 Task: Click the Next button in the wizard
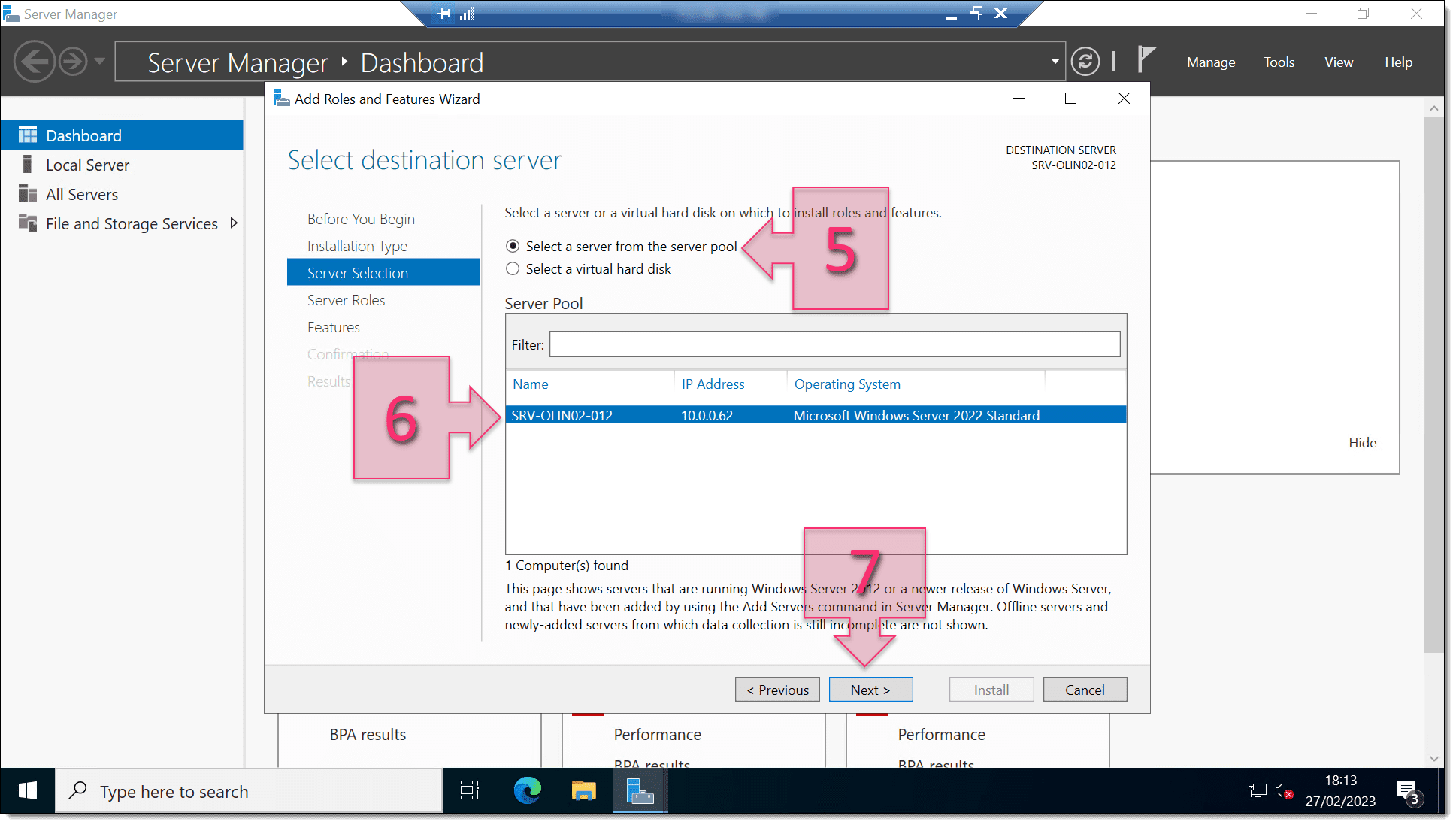click(x=870, y=690)
